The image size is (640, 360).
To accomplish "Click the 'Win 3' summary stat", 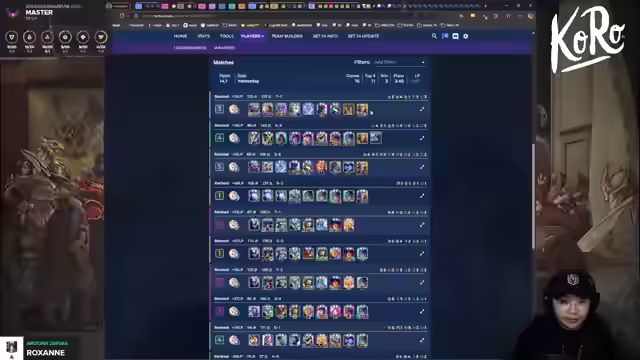I will point(384,78).
